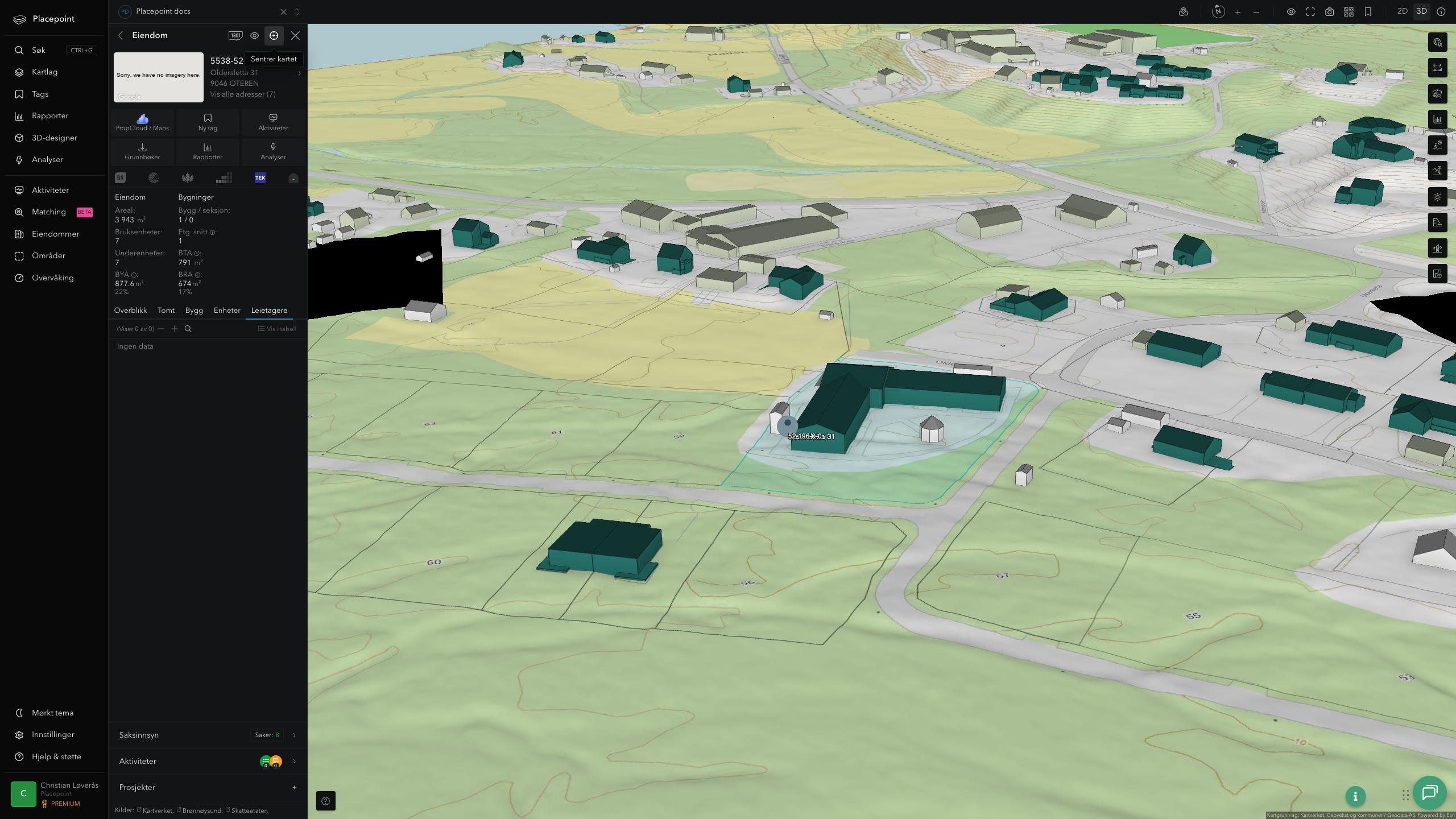This screenshot has width=1456, height=819.
Task: Open PropCloud / Maps
Action: 142,122
